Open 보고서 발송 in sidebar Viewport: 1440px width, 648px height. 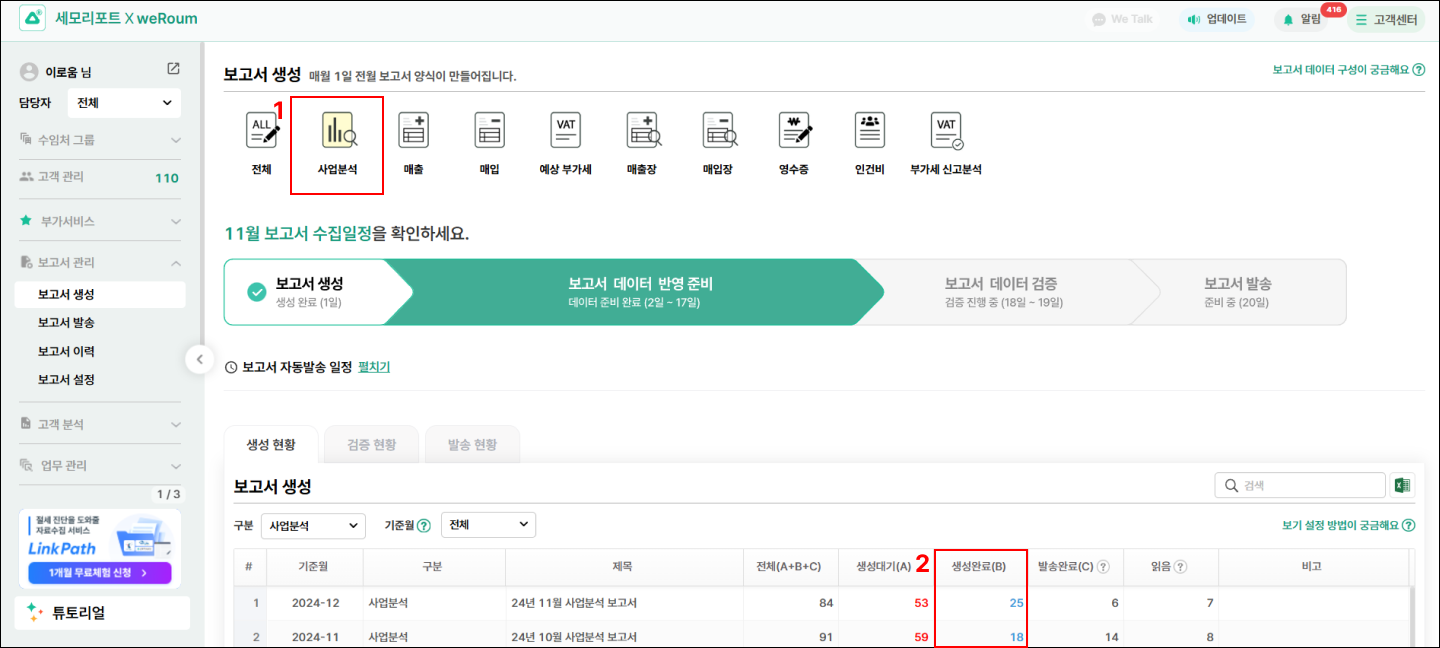click(x=66, y=323)
